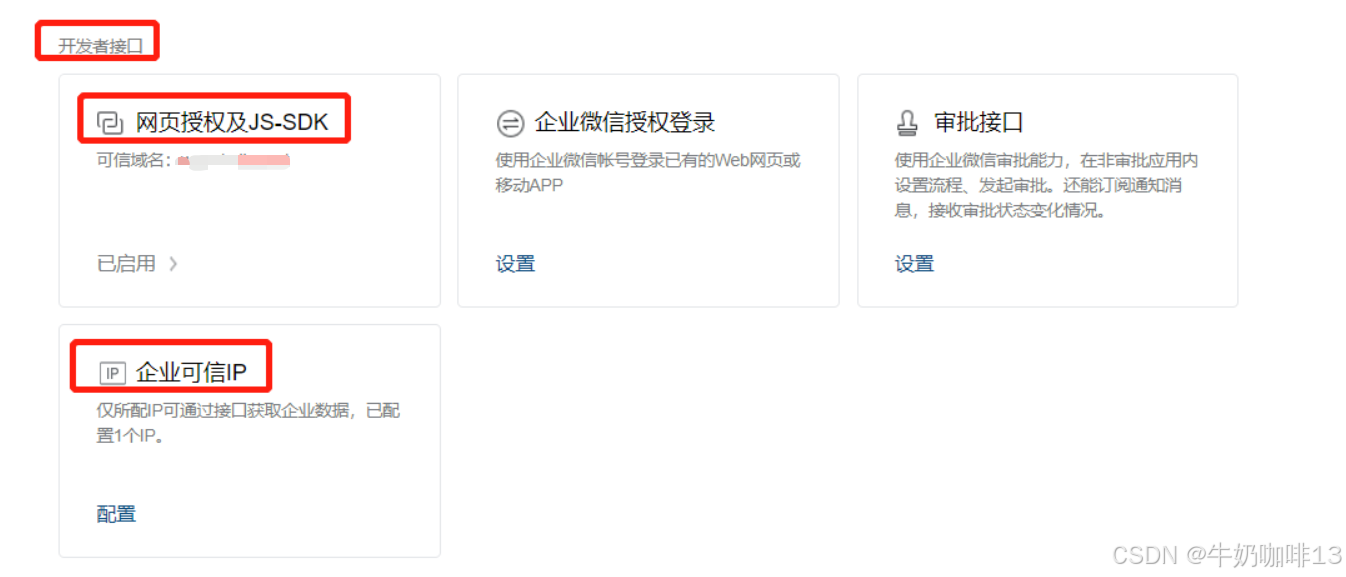Open the 网页授权及JS-SDK card title

click(x=232, y=123)
